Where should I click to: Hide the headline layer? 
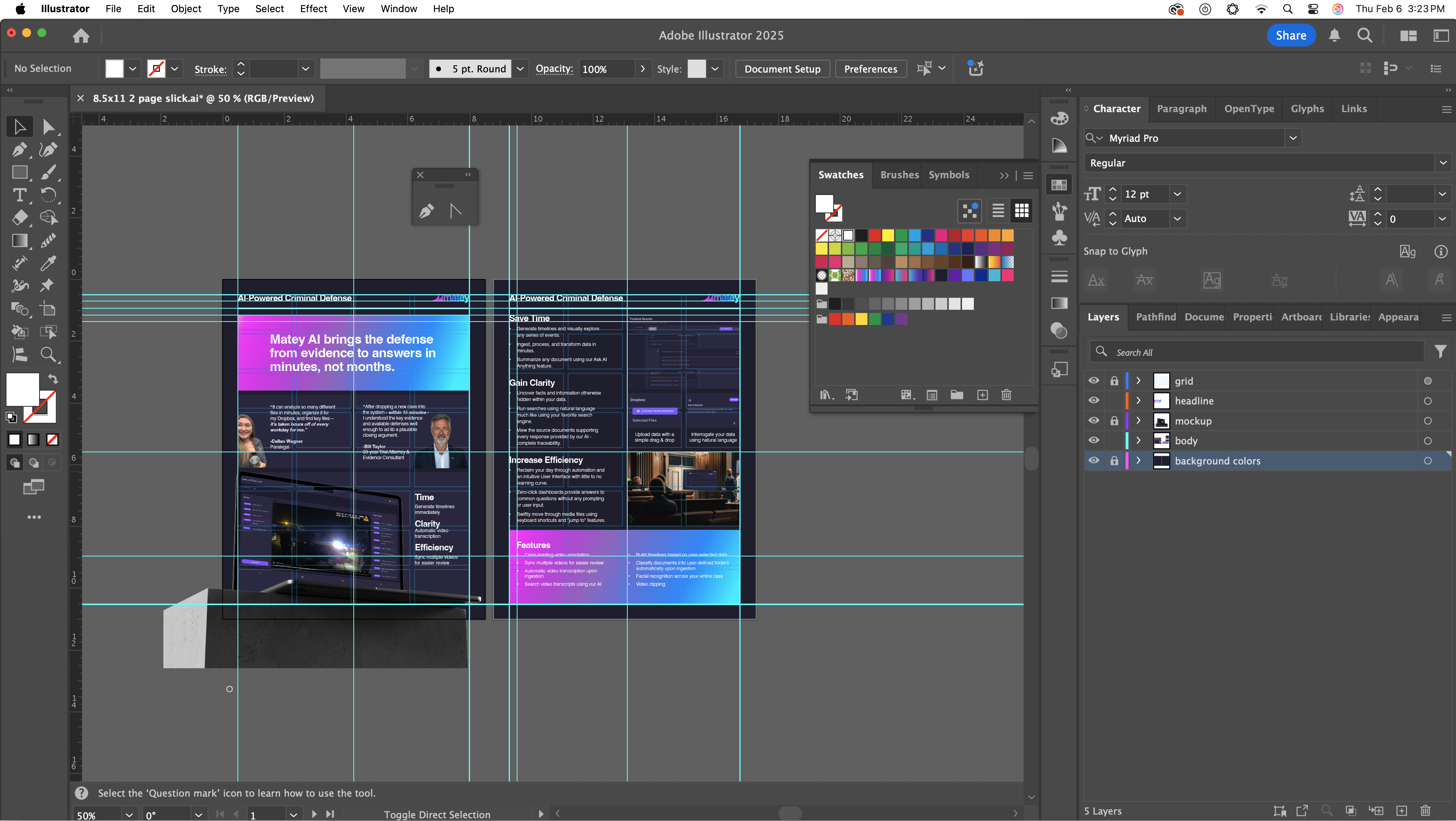[x=1094, y=400]
